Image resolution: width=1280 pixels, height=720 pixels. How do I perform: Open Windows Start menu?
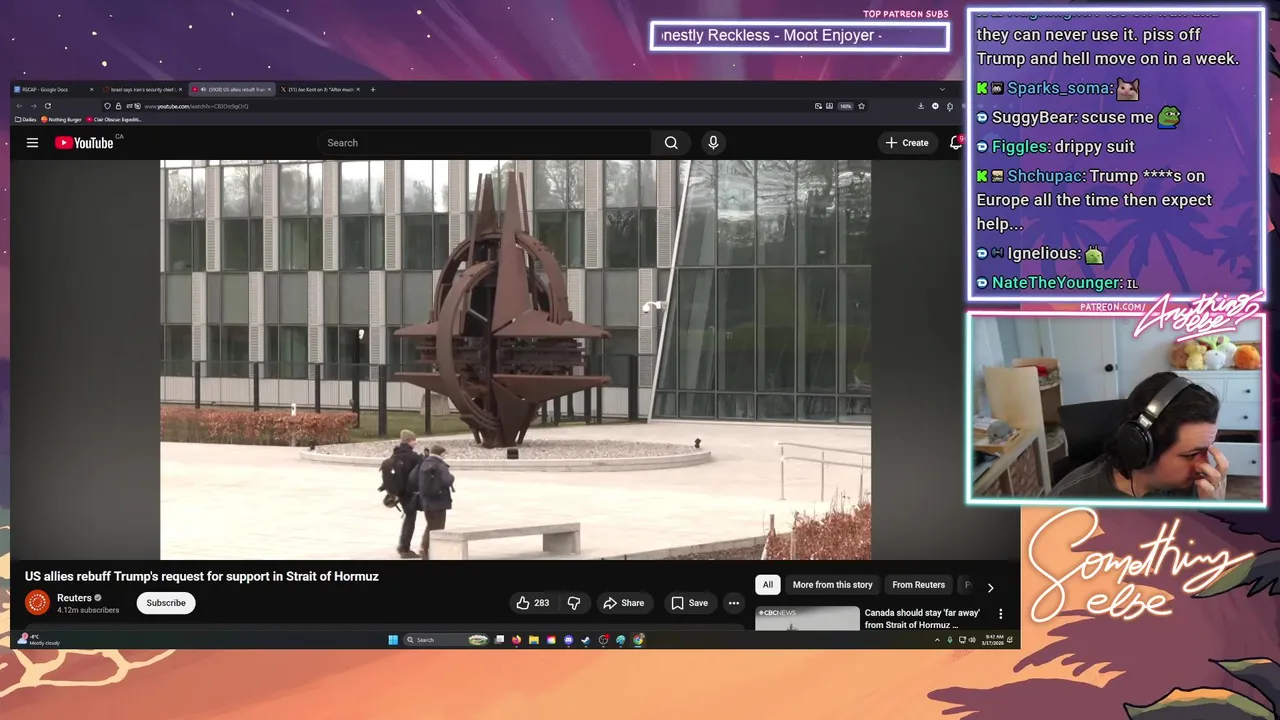[393, 640]
